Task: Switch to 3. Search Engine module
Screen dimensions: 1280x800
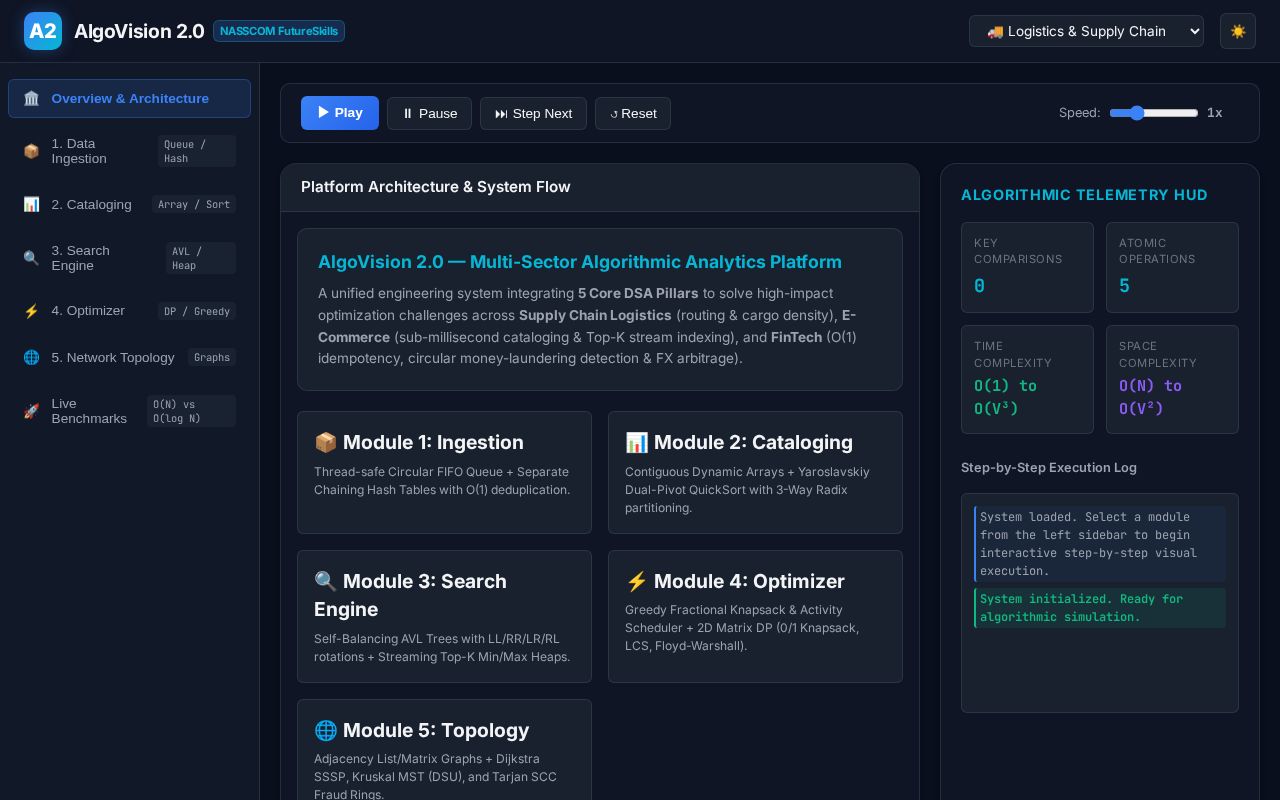Action: click(129, 258)
